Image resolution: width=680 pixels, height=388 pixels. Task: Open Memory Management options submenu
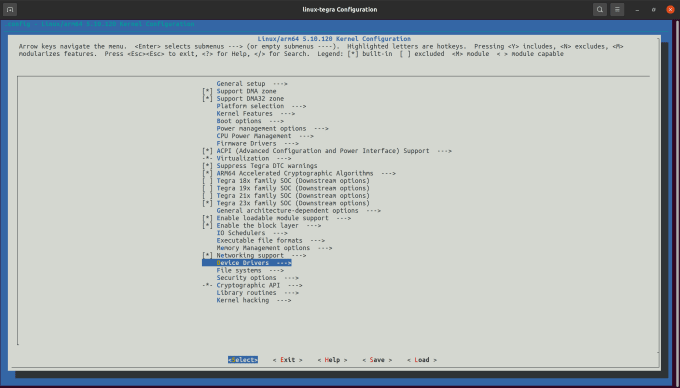(275, 248)
